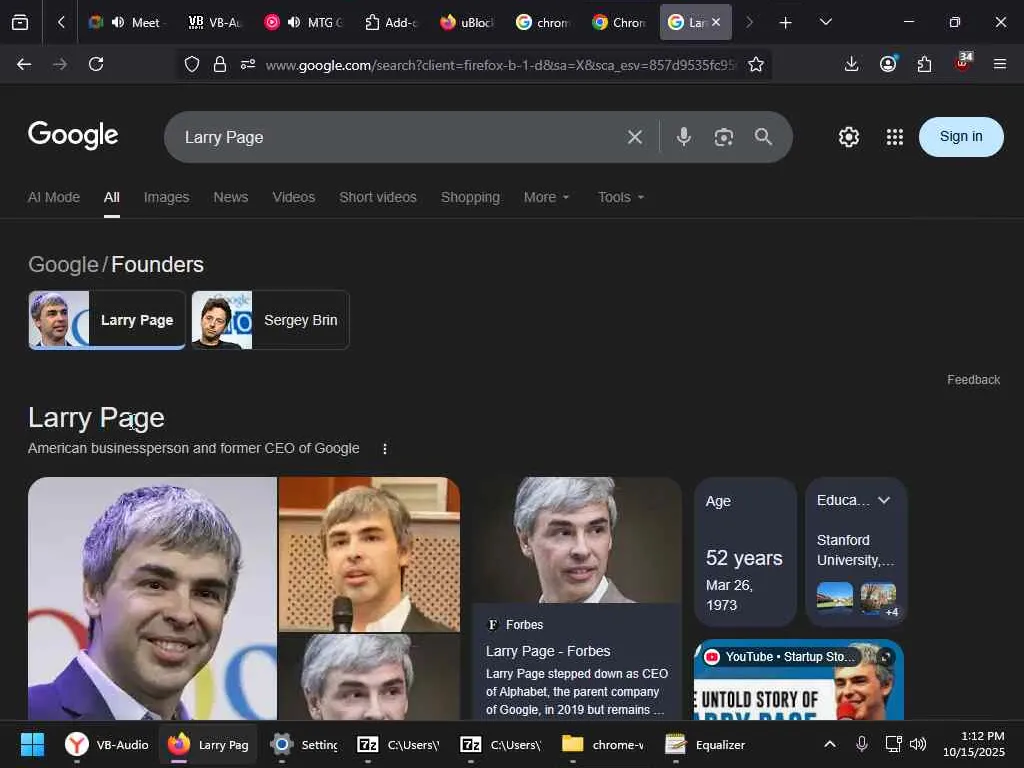1024x768 pixels.
Task: Open the Firefox downloads panel
Action: [x=851, y=64]
